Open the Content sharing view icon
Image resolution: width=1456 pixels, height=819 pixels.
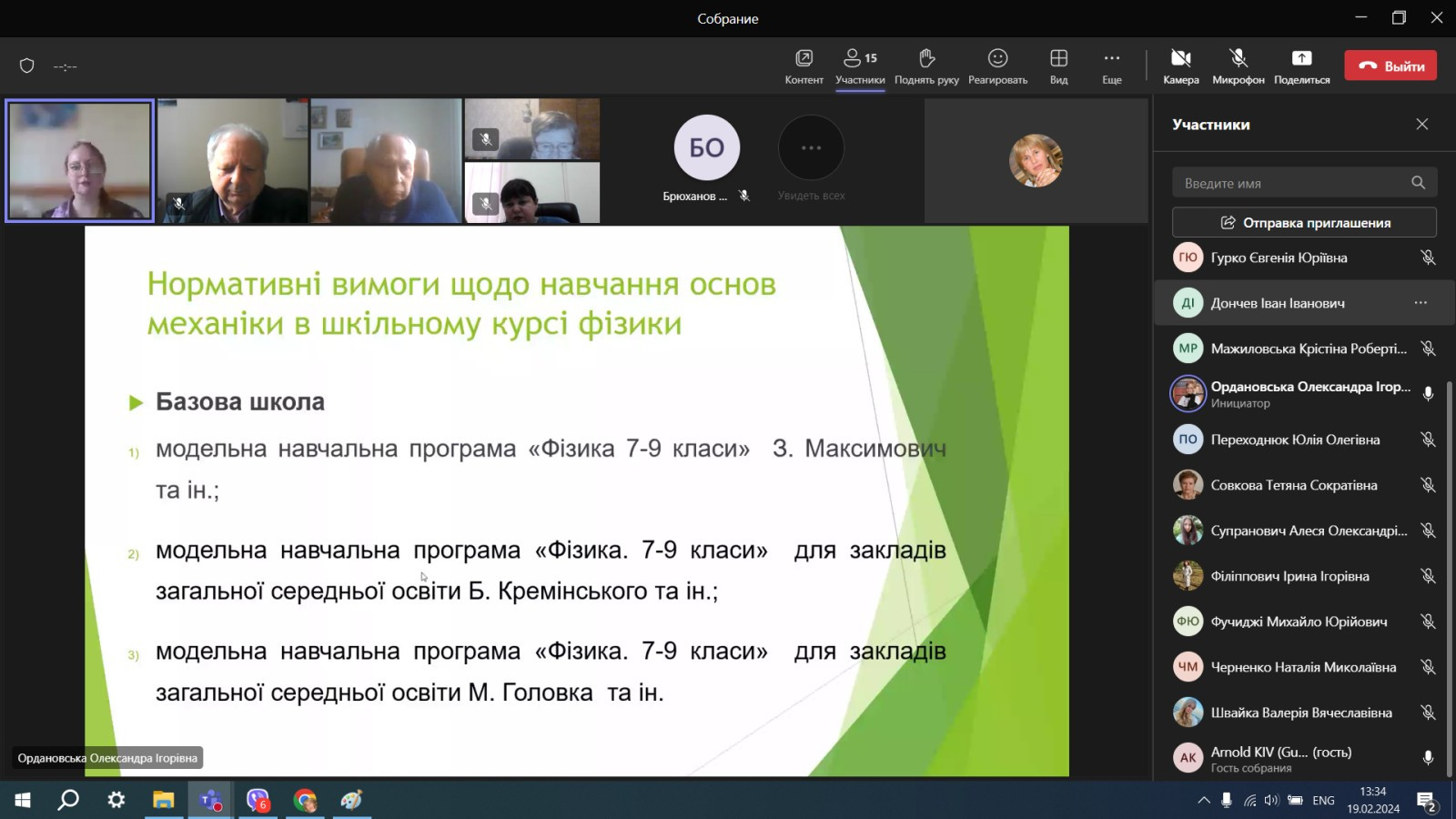pyautogui.click(x=804, y=66)
